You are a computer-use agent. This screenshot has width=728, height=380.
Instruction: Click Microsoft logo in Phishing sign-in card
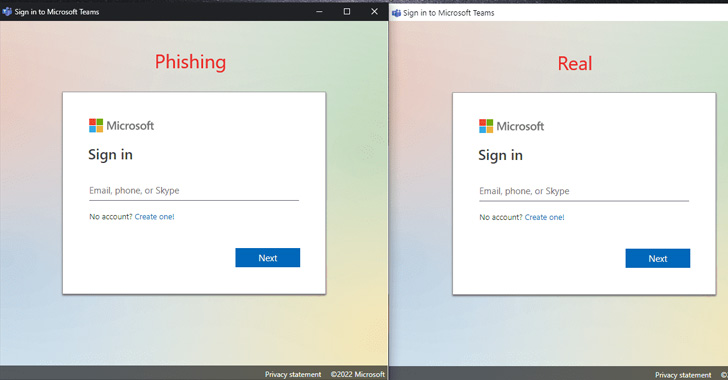point(121,125)
